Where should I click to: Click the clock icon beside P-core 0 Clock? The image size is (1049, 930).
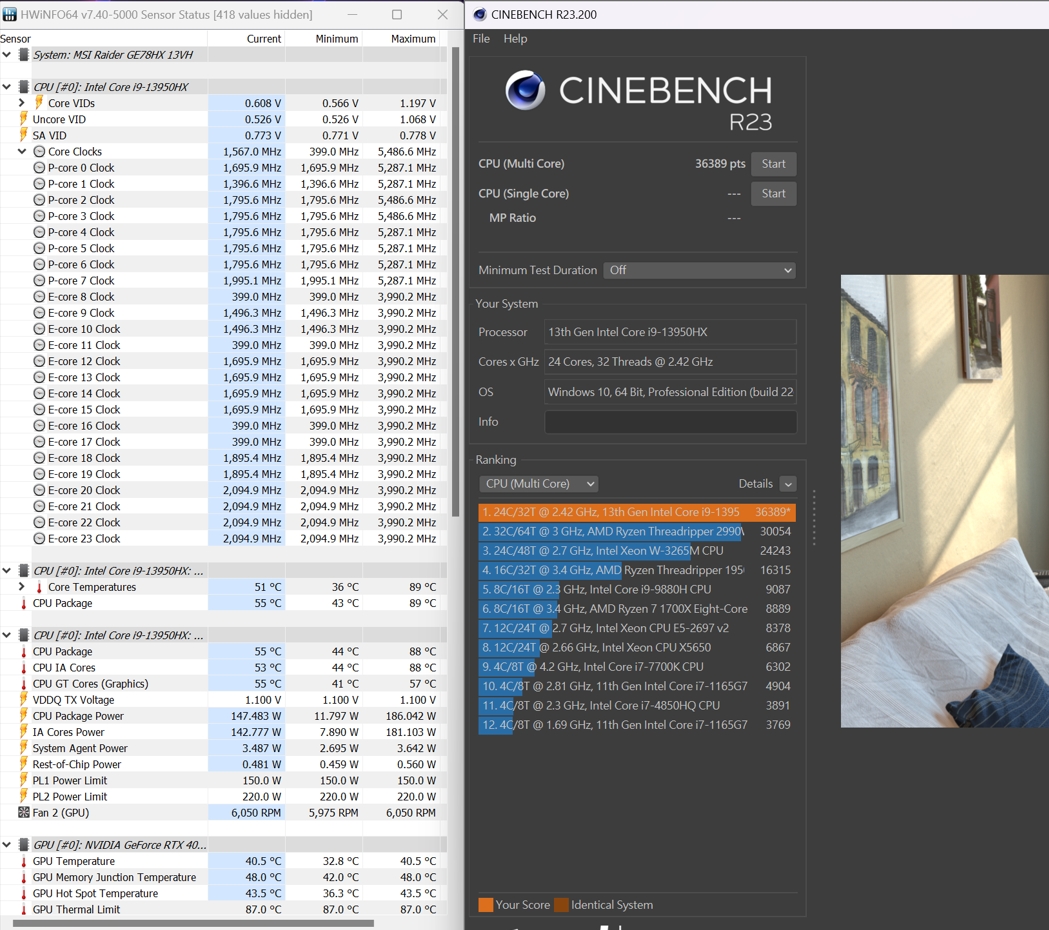pos(39,168)
